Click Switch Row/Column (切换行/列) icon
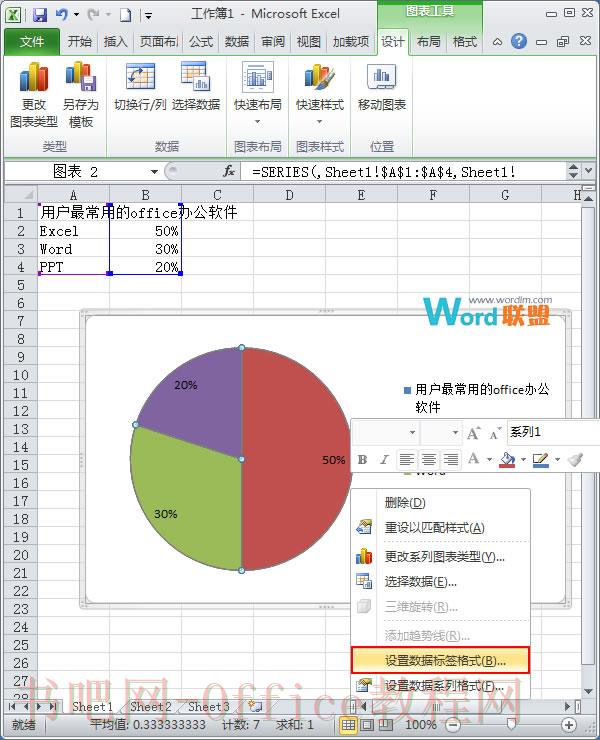The height and width of the screenshot is (740, 600). [x=140, y=87]
